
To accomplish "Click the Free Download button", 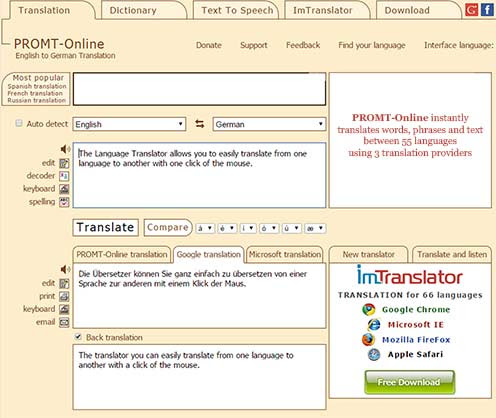I will [409, 382].
